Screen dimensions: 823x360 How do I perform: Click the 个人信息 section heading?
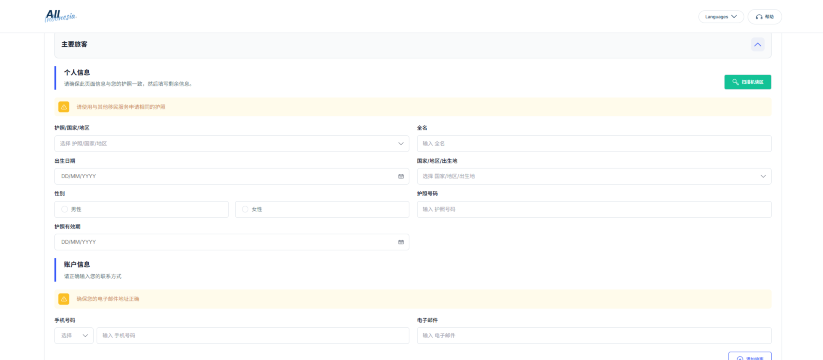pos(77,72)
